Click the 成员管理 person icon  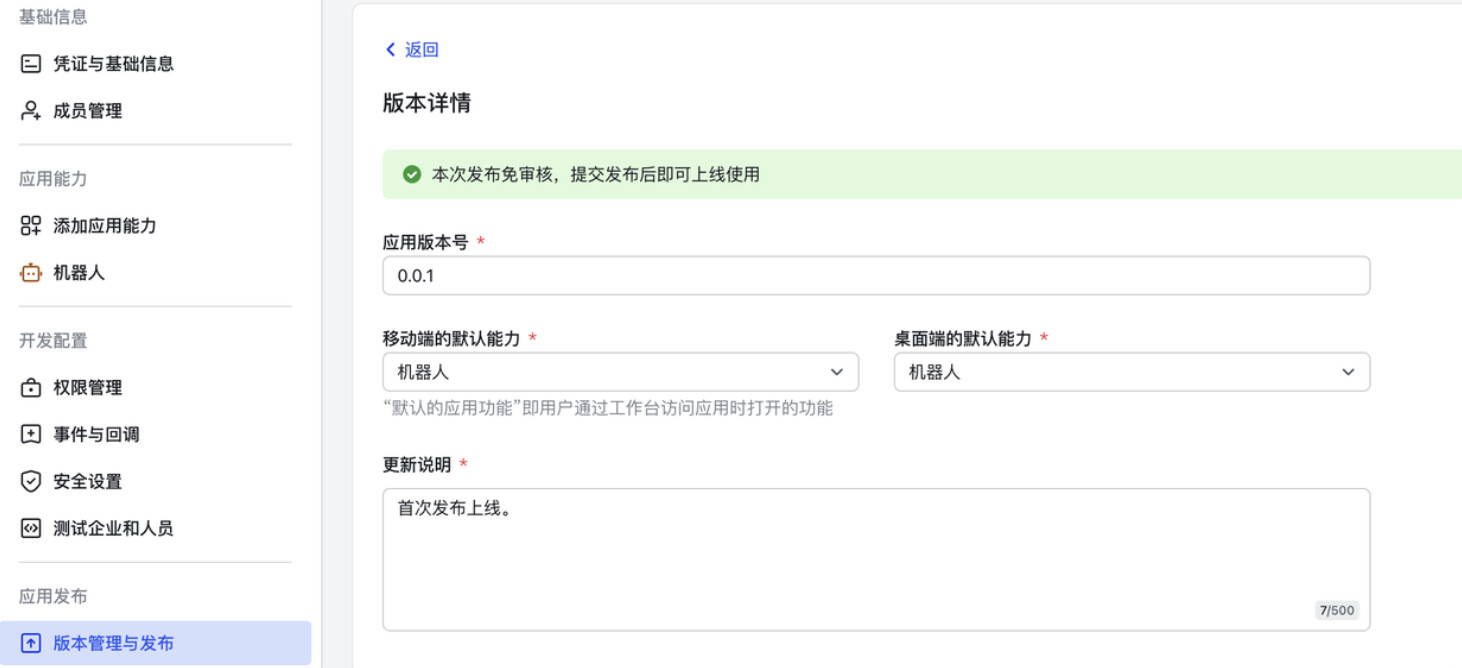(31, 111)
